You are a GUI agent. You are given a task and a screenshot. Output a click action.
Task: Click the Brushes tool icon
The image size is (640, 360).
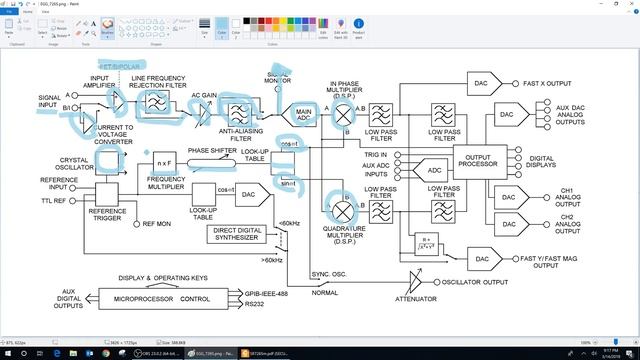pos(107,24)
